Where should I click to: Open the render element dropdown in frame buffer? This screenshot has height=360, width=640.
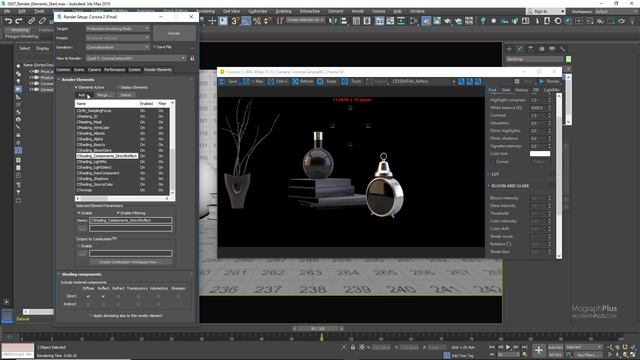pyautogui.click(x=423, y=82)
